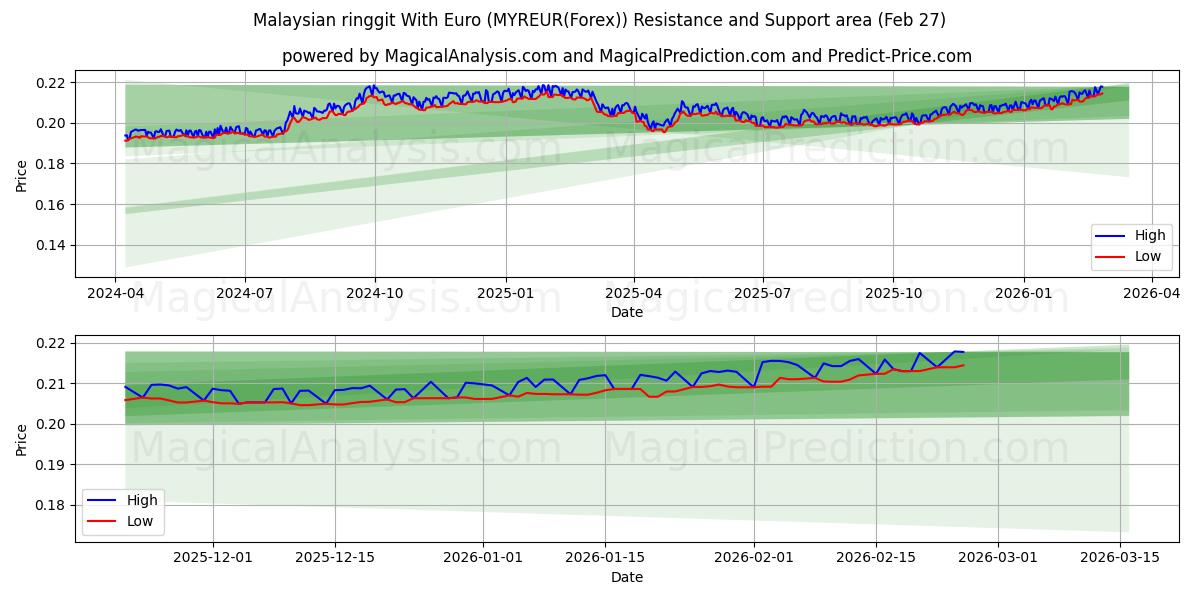Click the lower chart 'Date' axis label

click(x=627, y=577)
